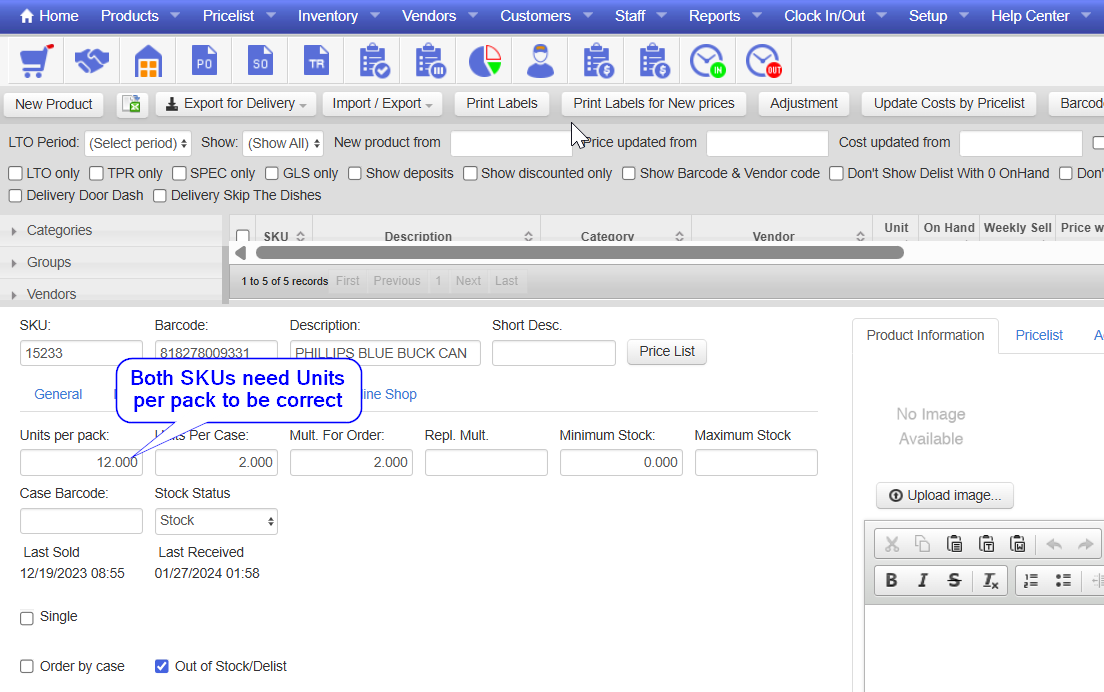Click the Excel export icon button
1104x692 pixels.
pos(132,104)
